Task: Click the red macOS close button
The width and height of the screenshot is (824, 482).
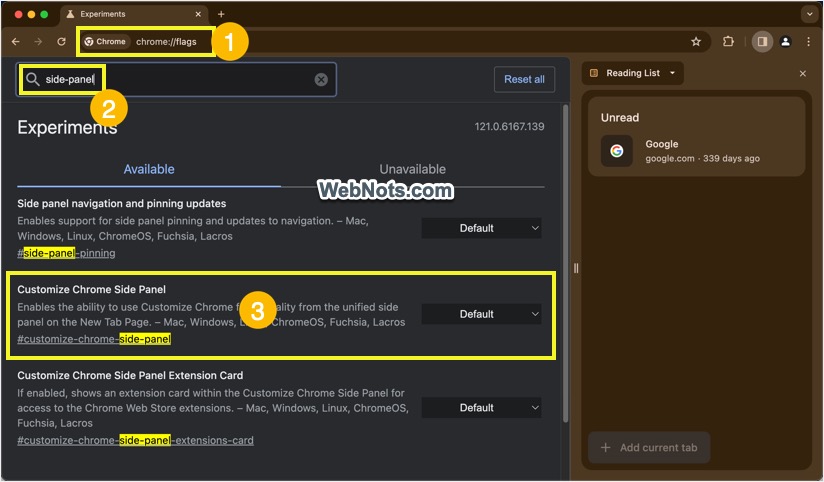Action: tap(18, 14)
